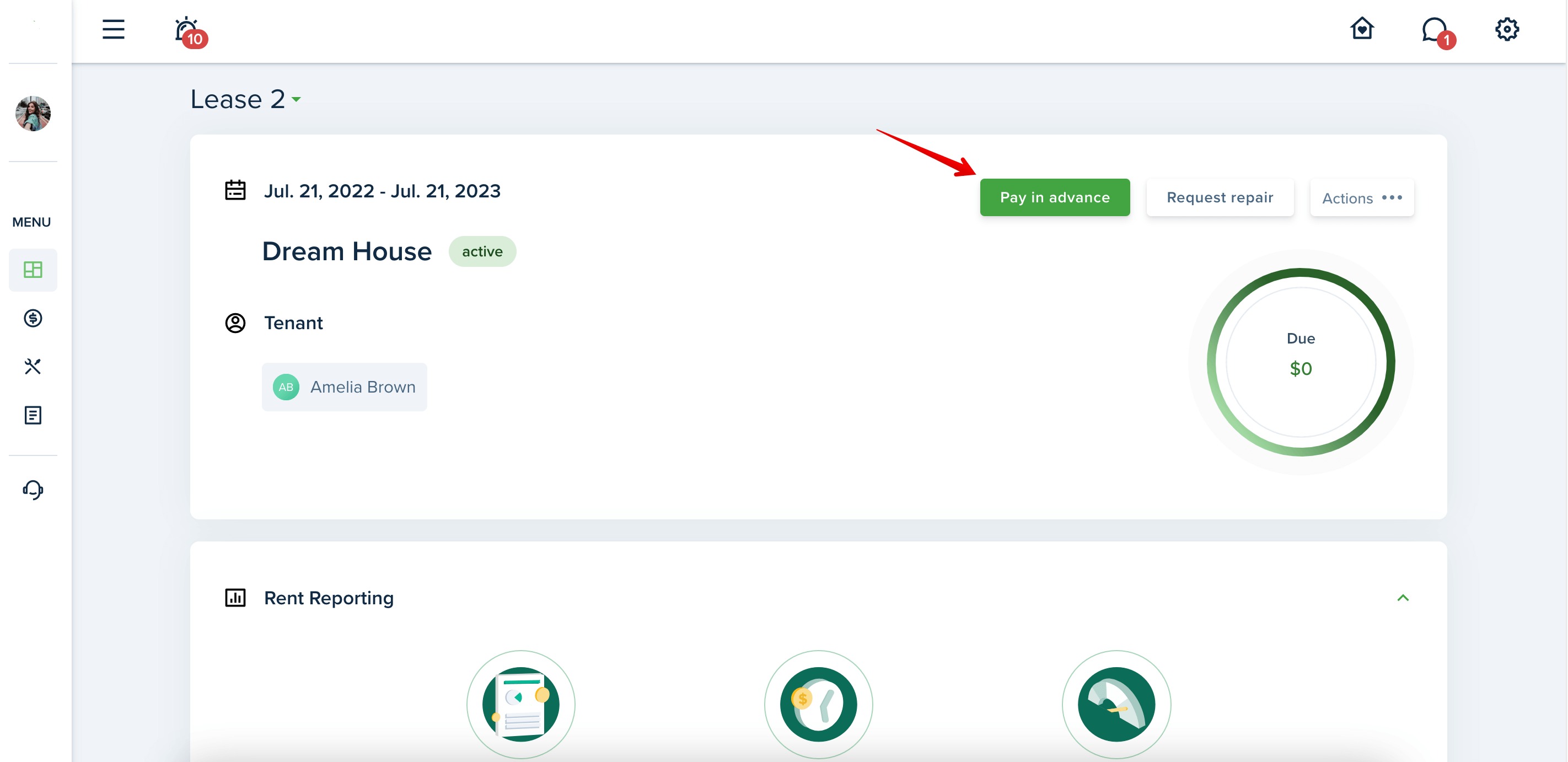Click the house heart icon in header

coord(1362,29)
